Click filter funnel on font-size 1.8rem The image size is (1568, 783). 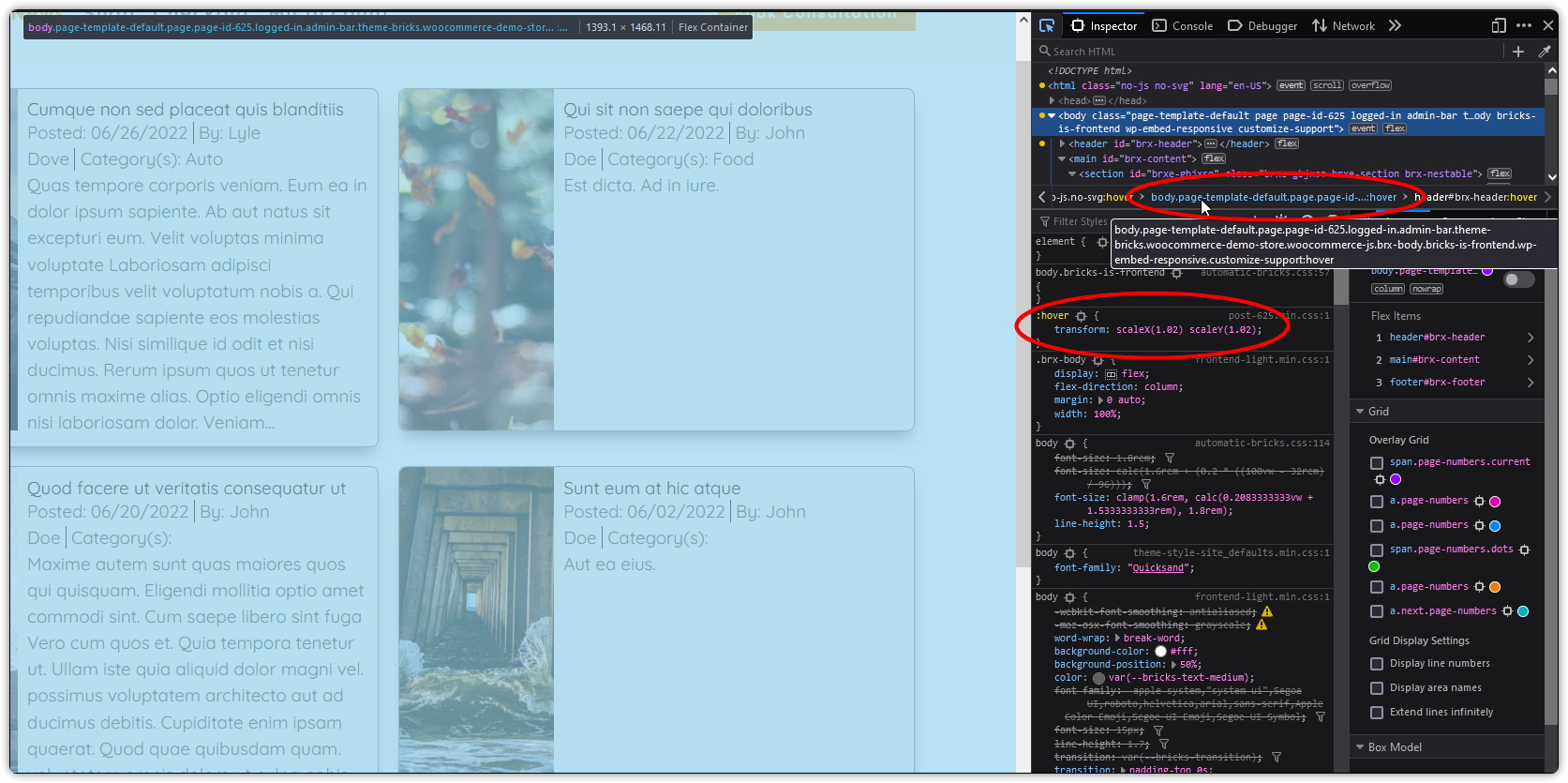tap(1170, 459)
